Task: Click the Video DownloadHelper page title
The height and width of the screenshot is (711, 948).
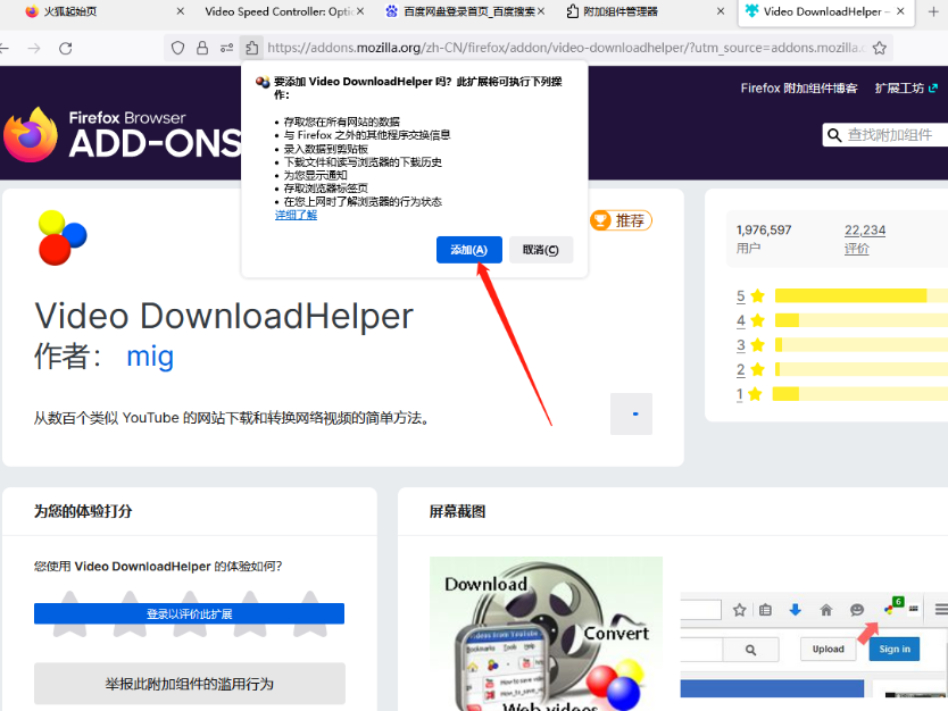Action: [x=224, y=316]
